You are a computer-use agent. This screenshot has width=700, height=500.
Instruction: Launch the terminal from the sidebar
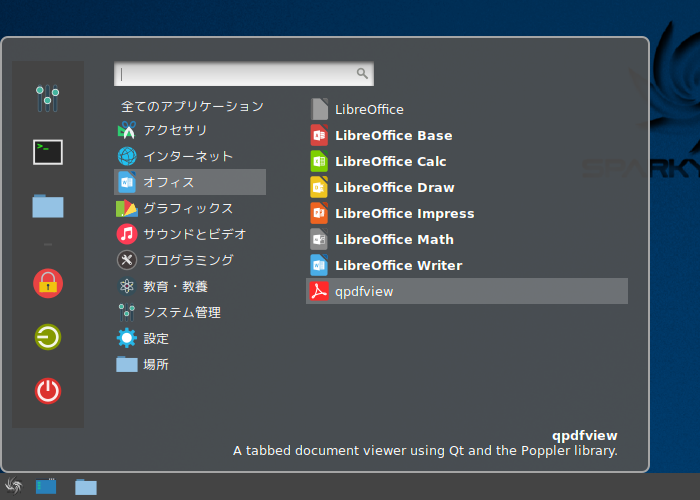48,152
